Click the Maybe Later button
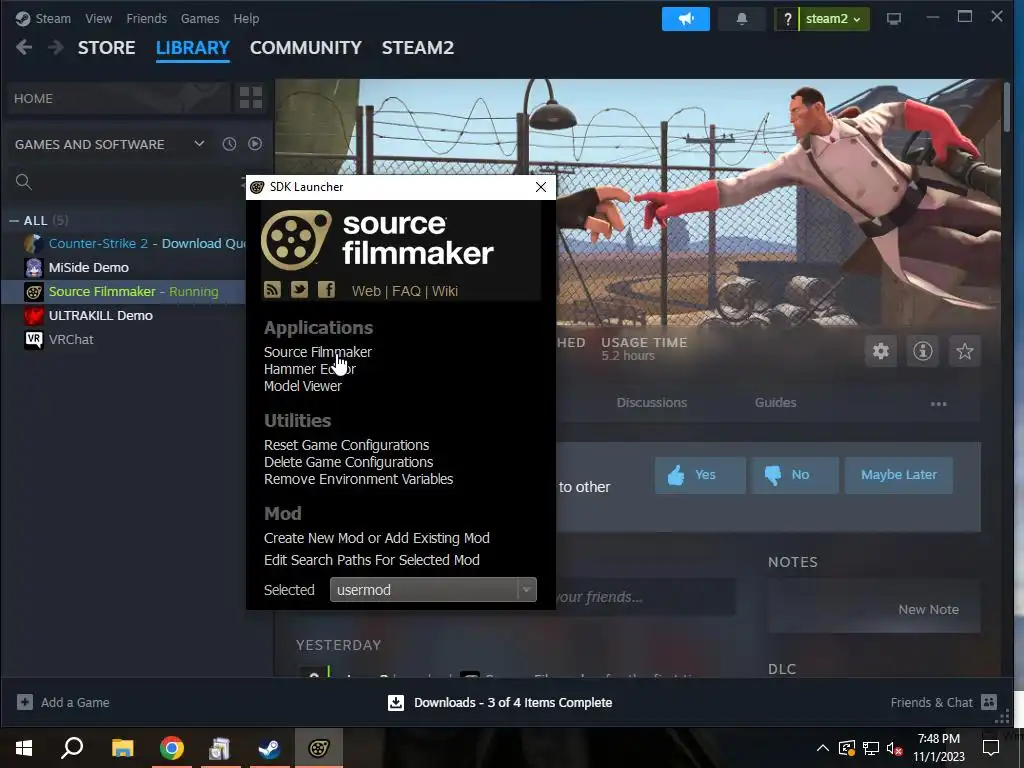The width and height of the screenshot is (1024, 768). (x=899, y=475)
